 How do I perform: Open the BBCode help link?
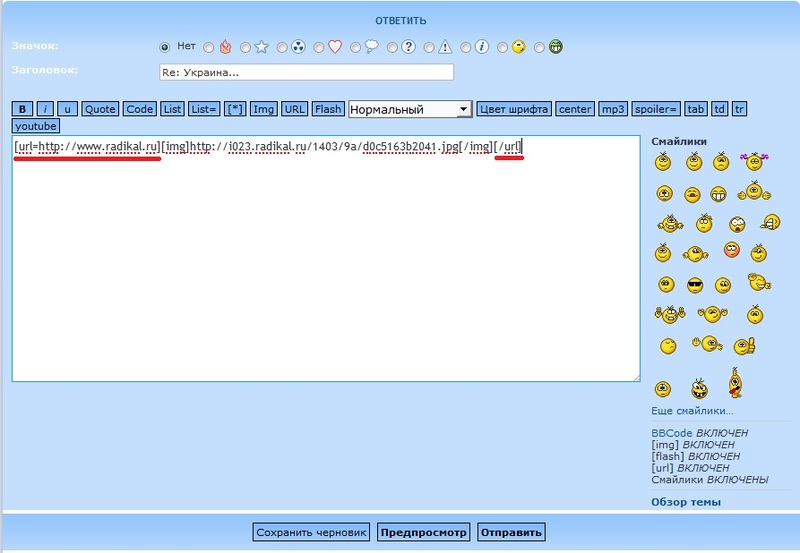671,433
